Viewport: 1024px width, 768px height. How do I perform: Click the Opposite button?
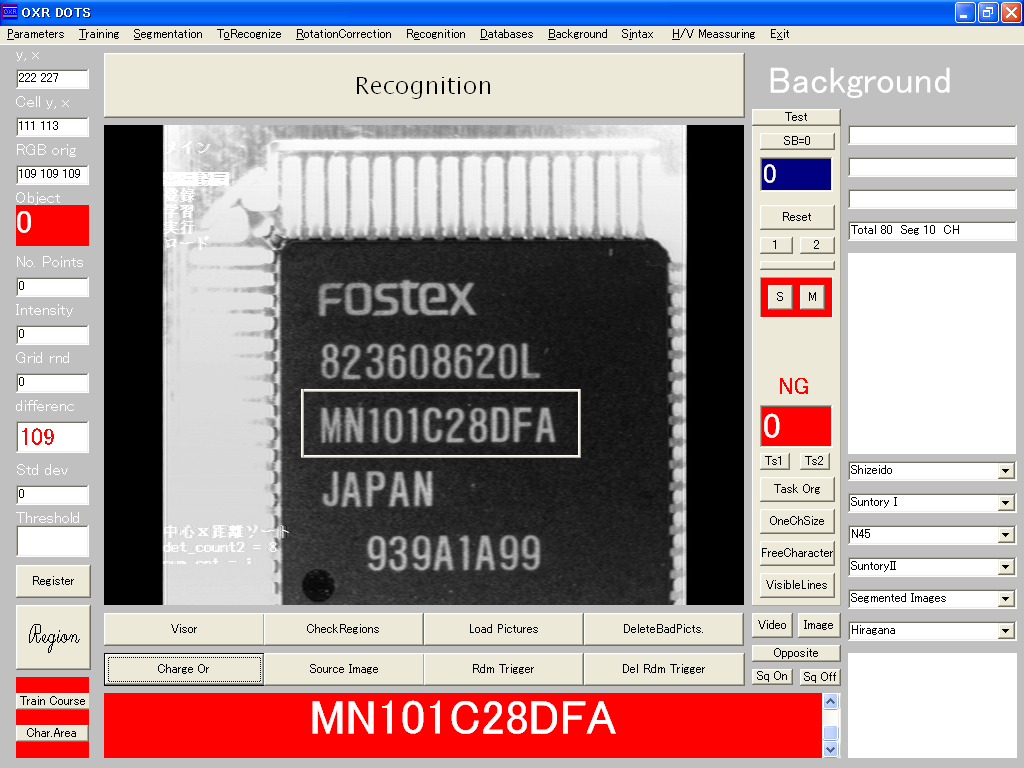click(796, 653)
